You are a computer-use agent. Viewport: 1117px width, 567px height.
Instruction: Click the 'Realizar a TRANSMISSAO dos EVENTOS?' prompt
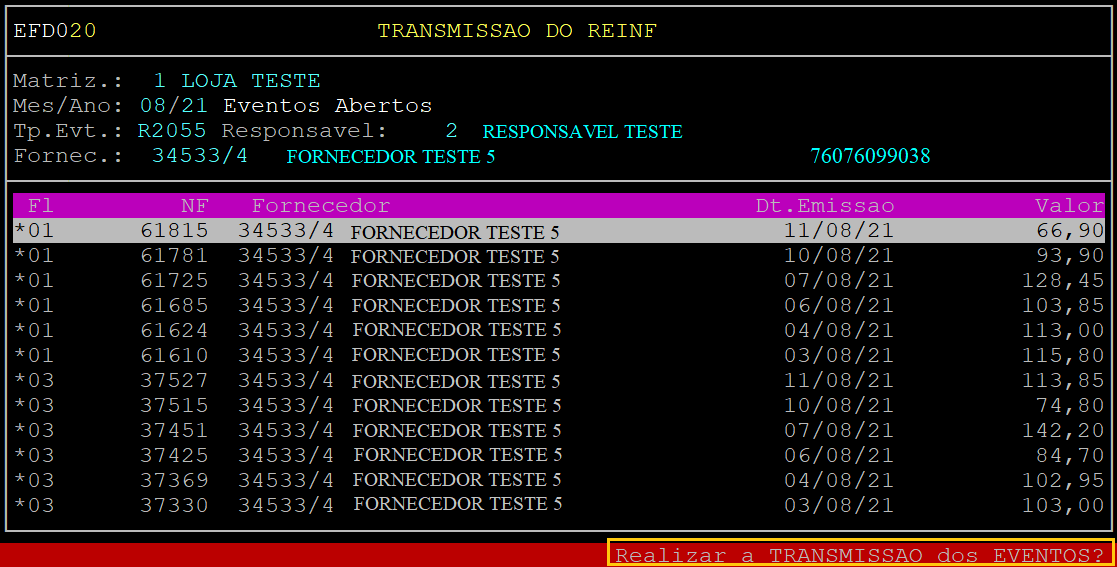pyautogui.click(x=860, y=554)
